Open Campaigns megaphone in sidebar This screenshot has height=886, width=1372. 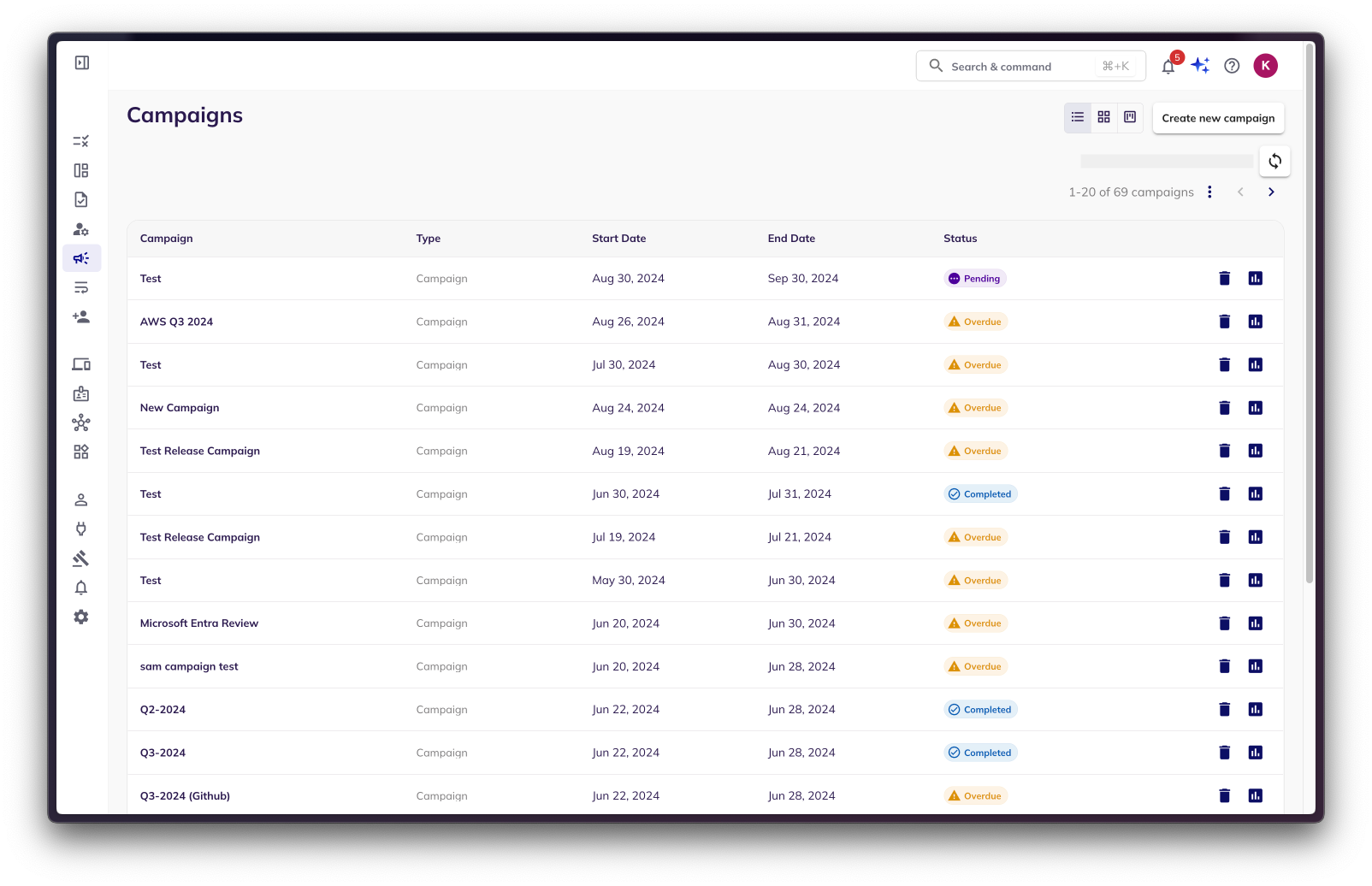[81, 258]
